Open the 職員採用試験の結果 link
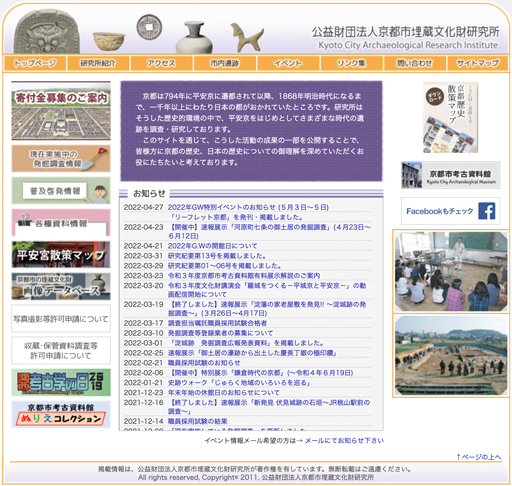This screenshot has width=512, height=486. point(198,421)
